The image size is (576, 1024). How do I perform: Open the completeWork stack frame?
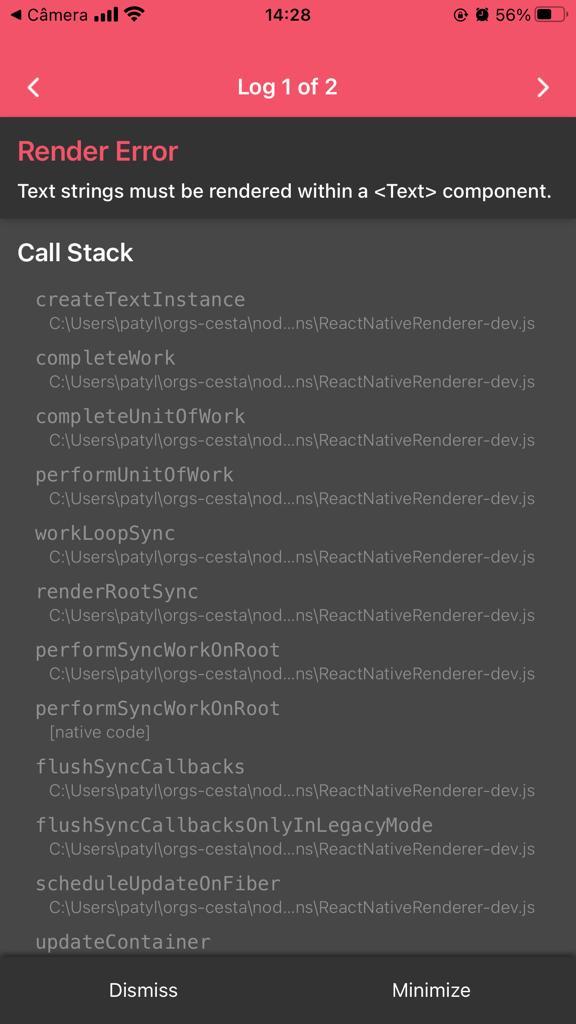(x=285, y=368)
